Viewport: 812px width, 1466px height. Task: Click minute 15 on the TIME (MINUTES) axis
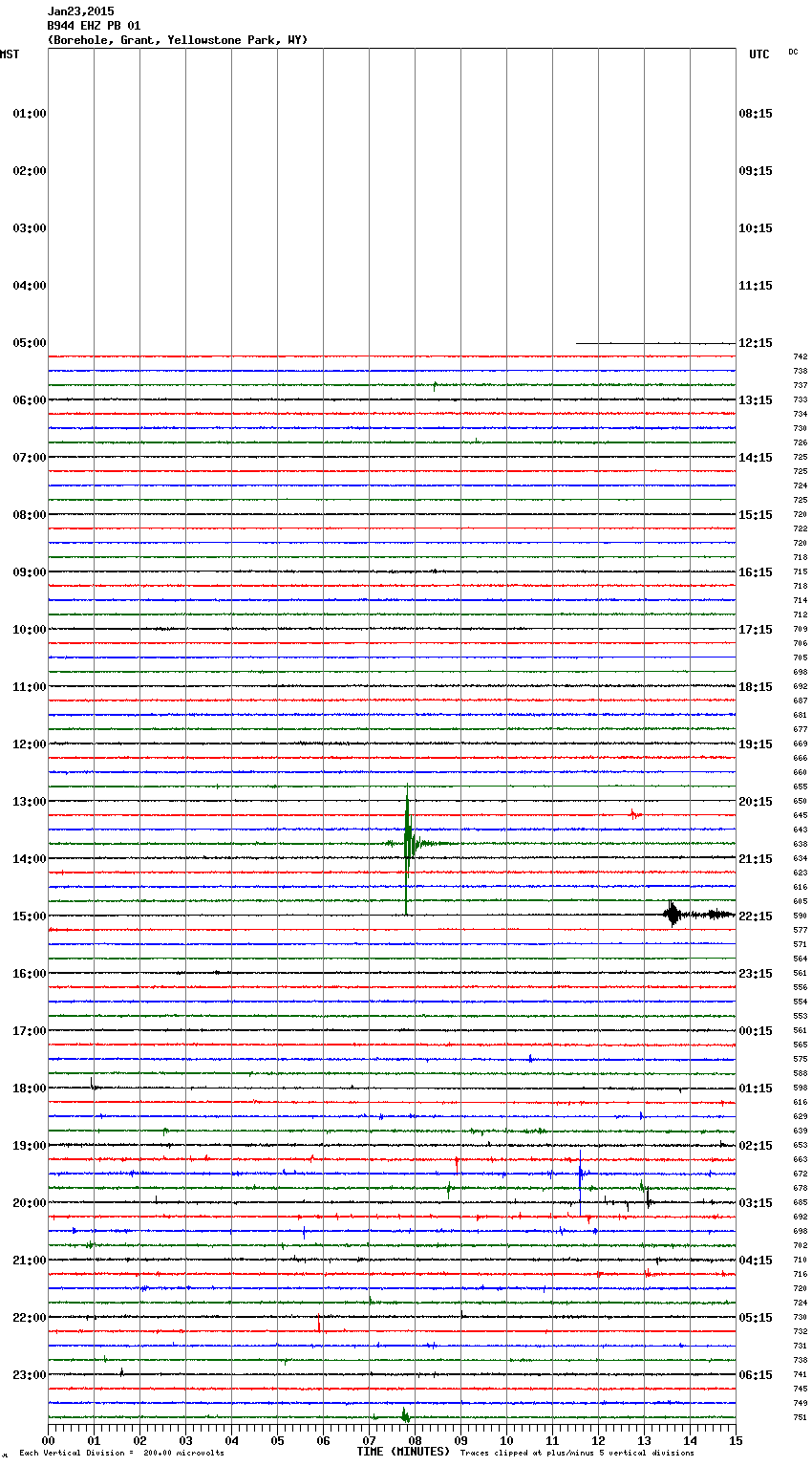736,1440
